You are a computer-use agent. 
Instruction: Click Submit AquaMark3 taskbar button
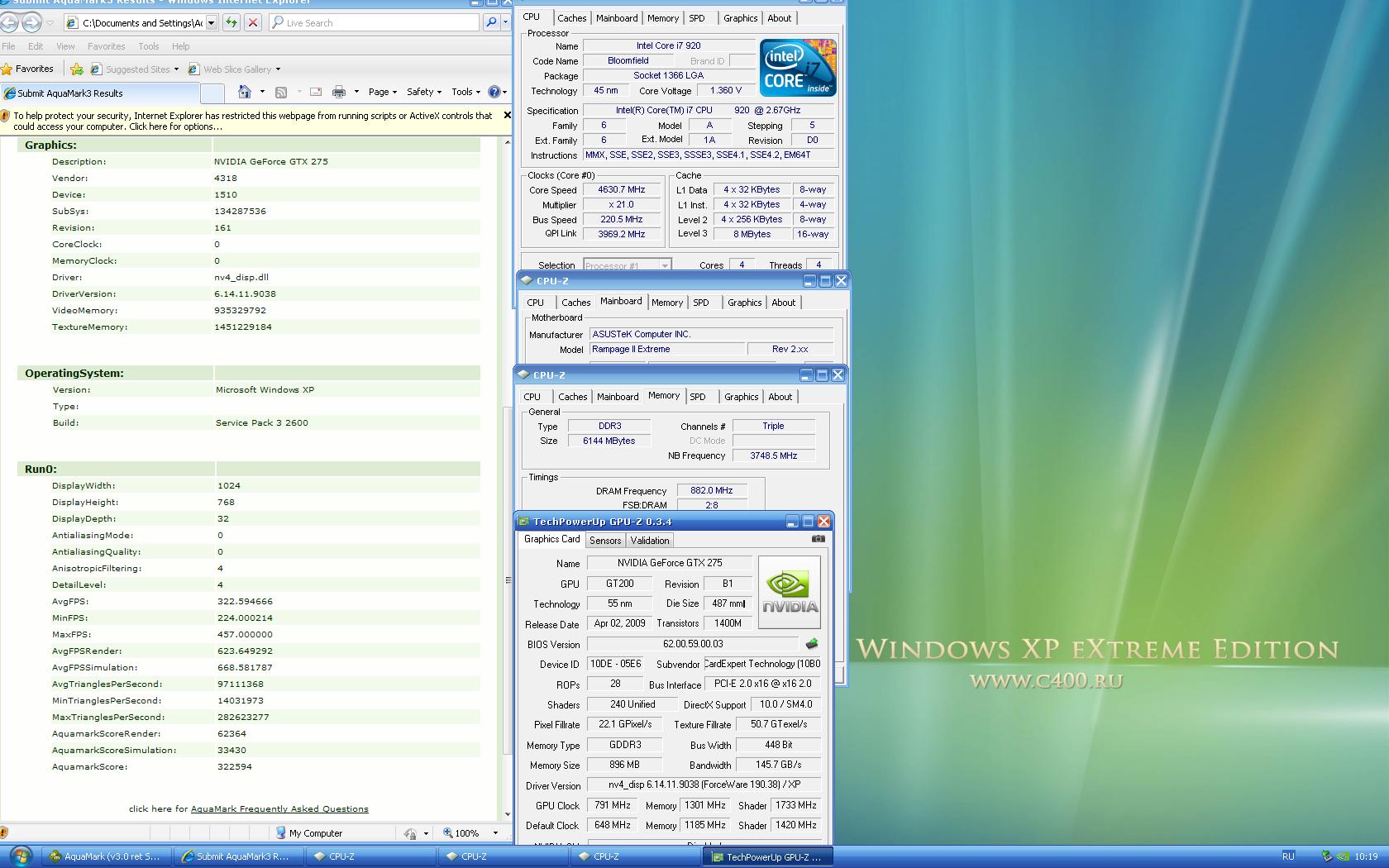238,856
